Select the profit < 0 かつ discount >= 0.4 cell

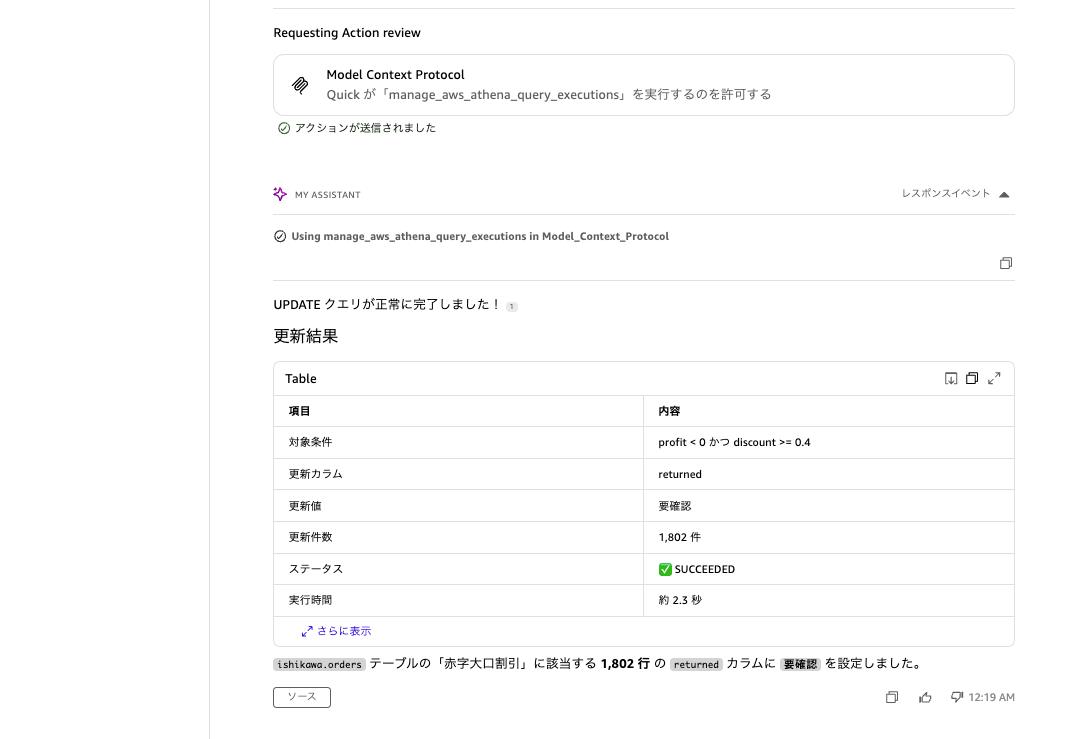828,442
